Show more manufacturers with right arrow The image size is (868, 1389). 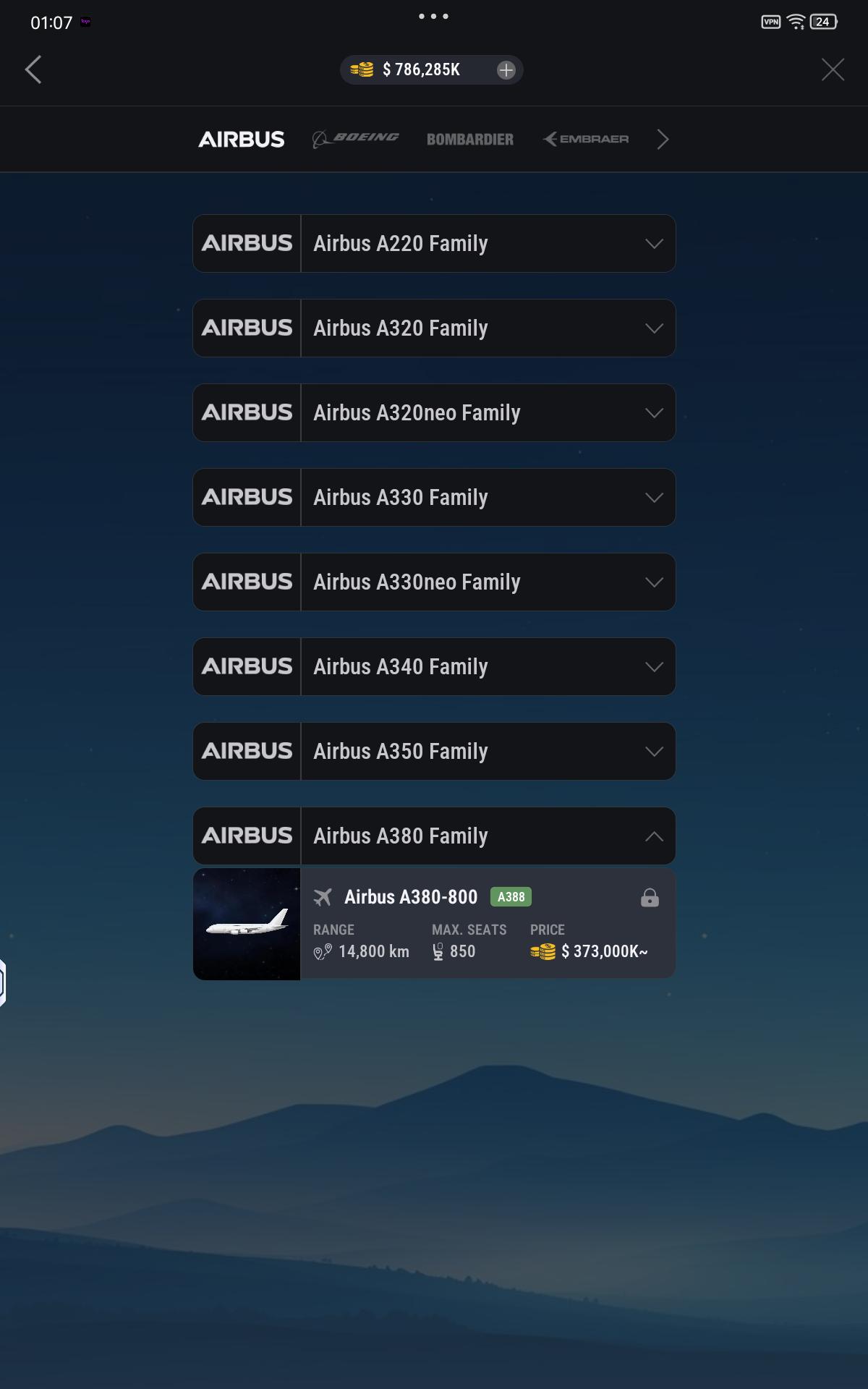[663, 139]
